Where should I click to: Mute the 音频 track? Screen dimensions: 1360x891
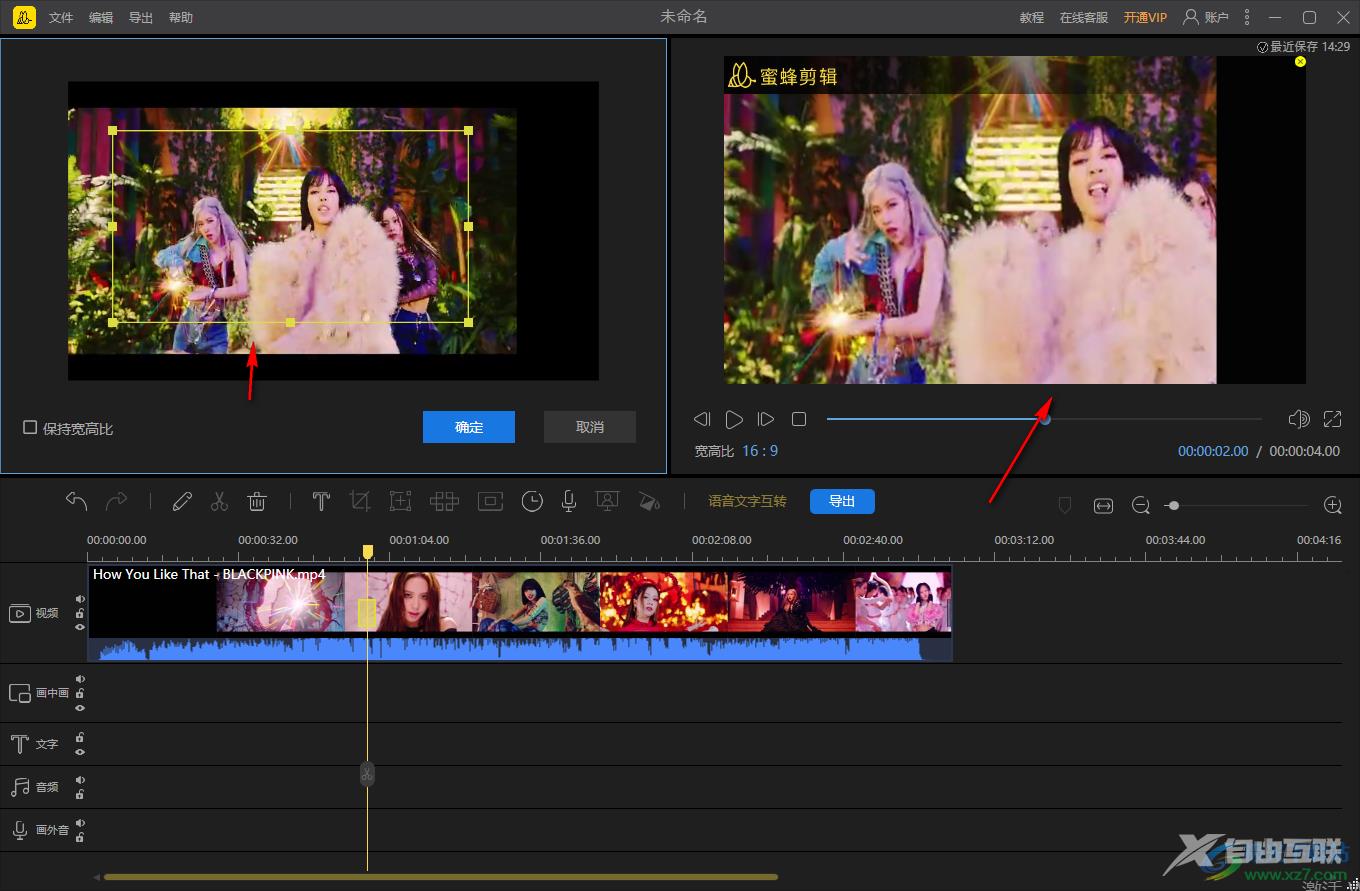80,780
